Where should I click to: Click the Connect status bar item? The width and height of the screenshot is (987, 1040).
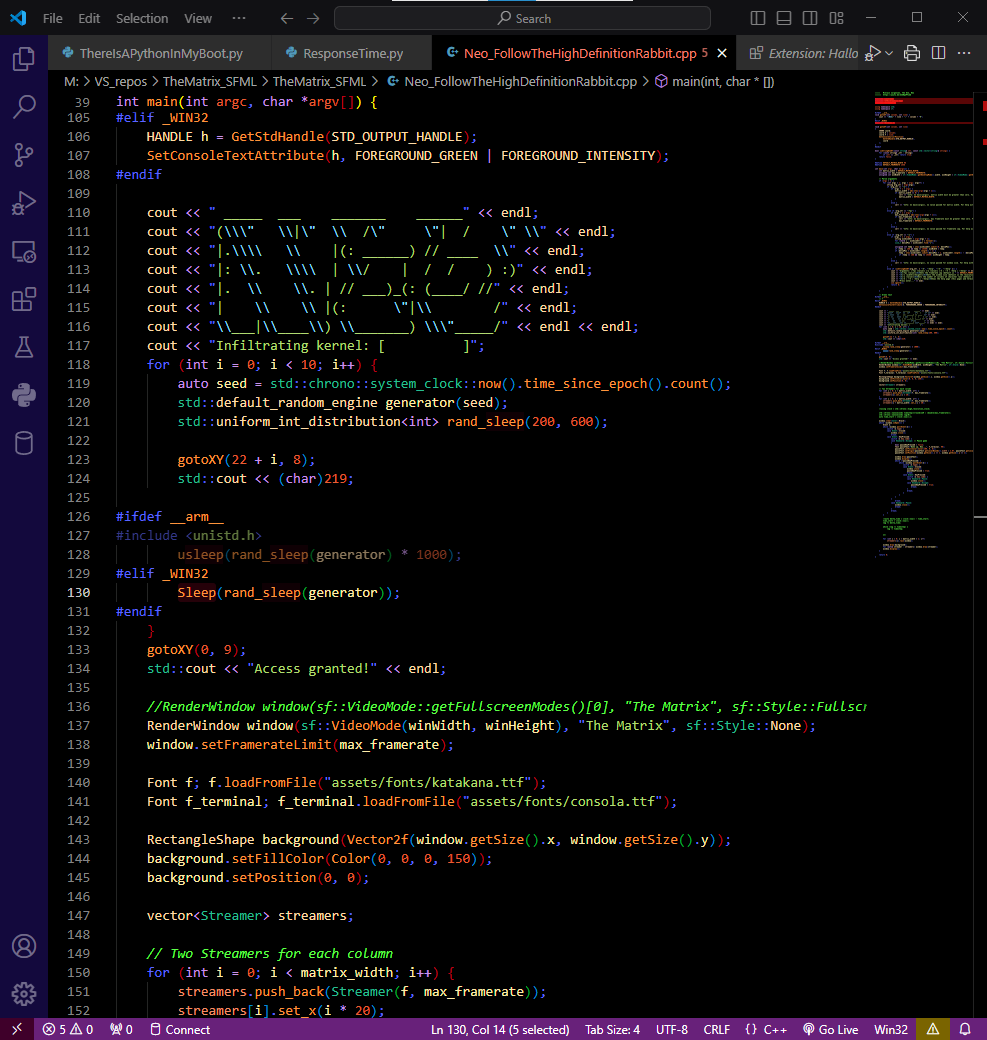[180, 1029]
